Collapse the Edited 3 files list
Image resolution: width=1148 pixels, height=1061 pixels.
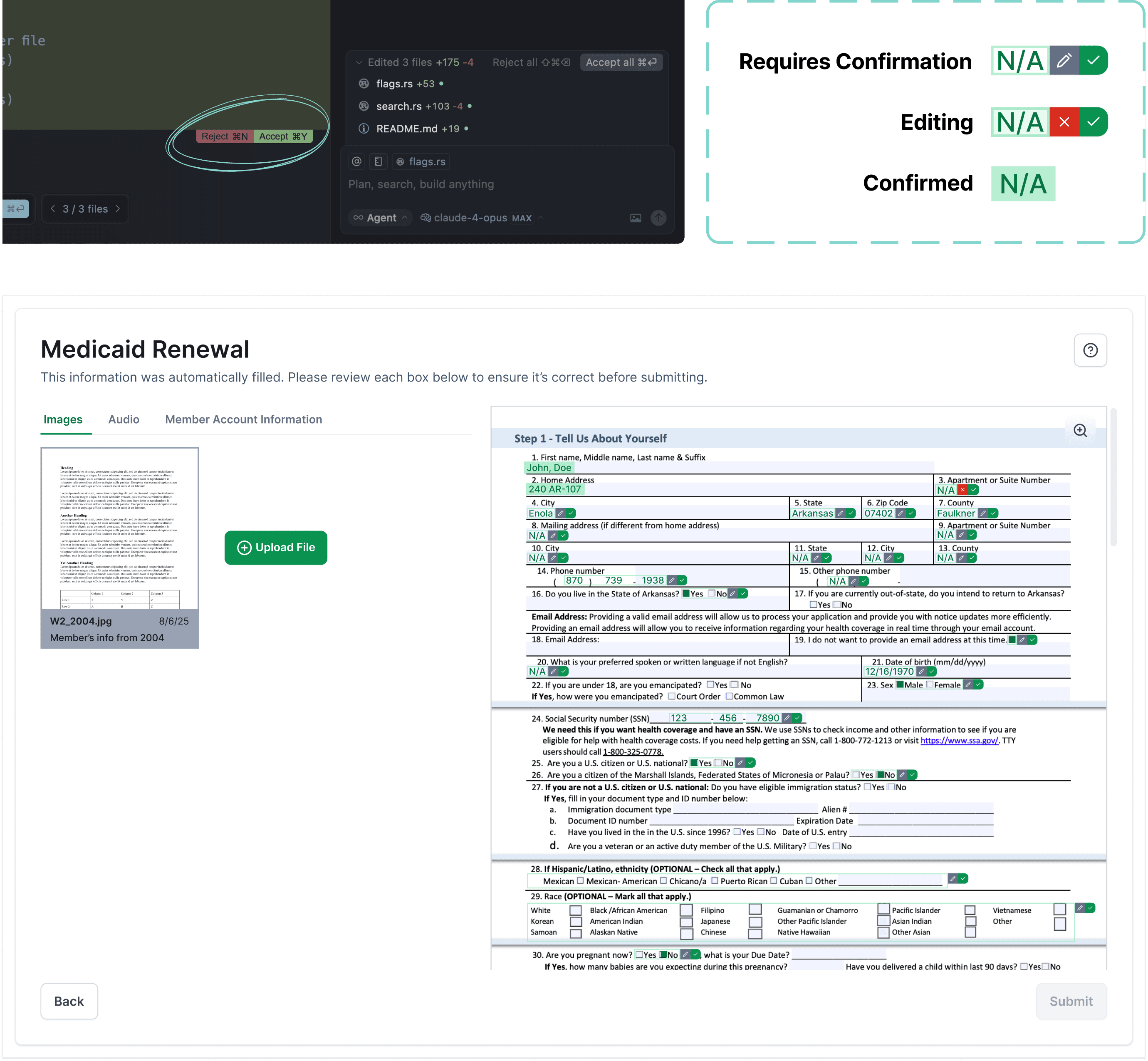359,62
